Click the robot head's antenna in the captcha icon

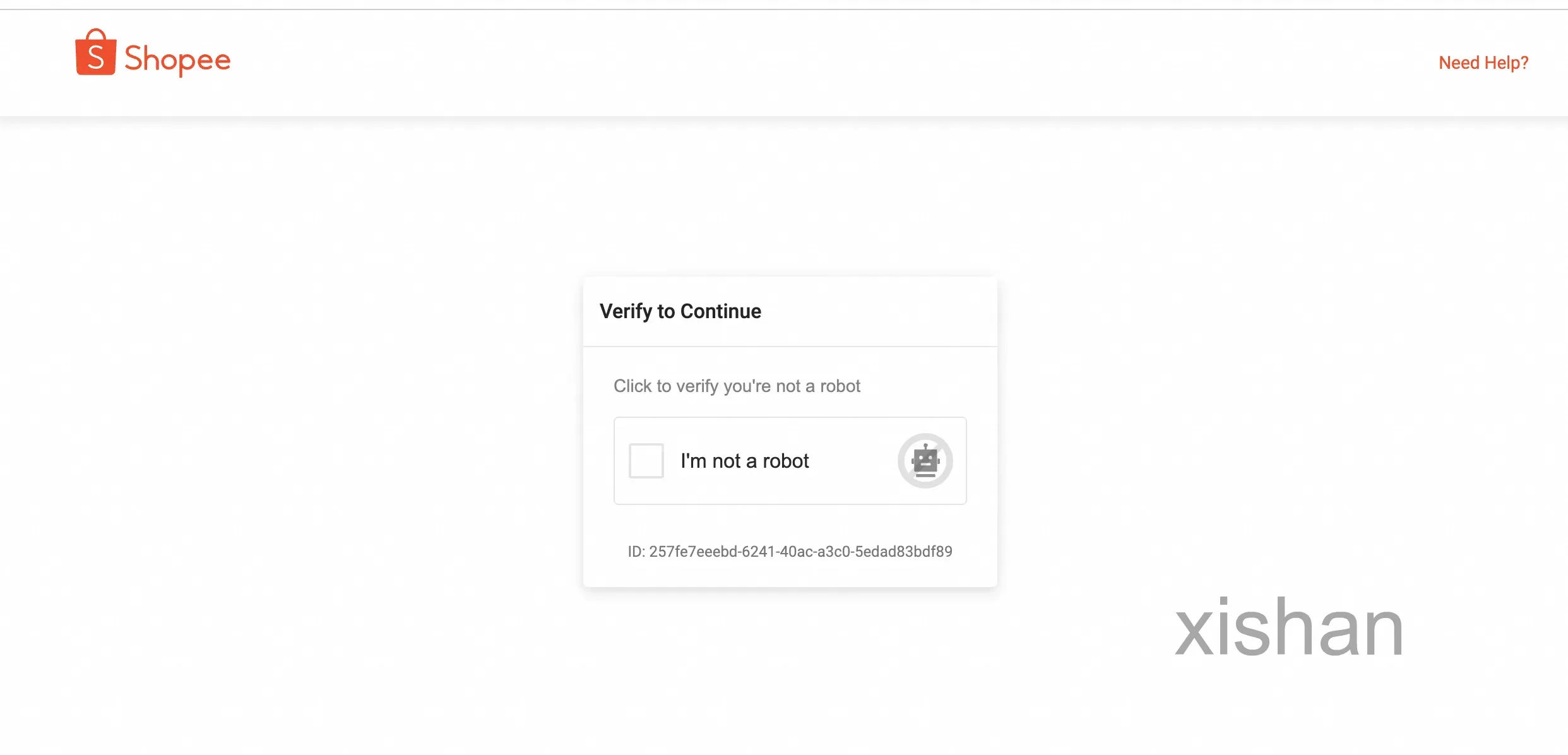(925, 447)
